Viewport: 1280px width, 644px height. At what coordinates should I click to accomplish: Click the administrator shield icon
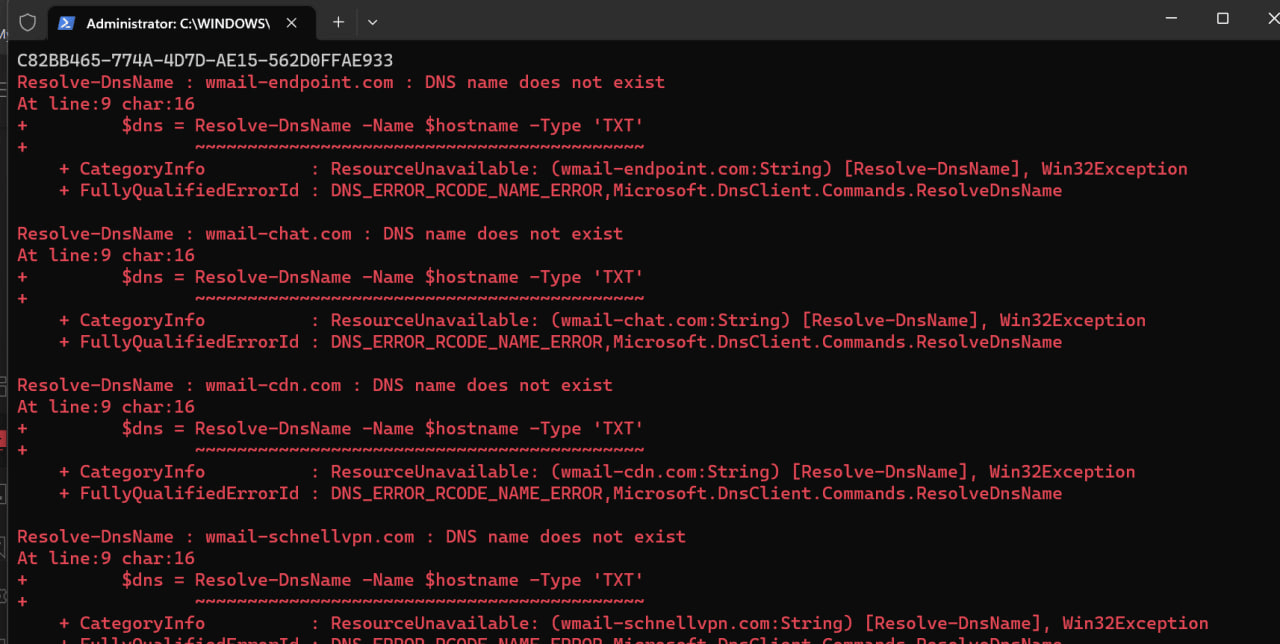coord(28,22)
